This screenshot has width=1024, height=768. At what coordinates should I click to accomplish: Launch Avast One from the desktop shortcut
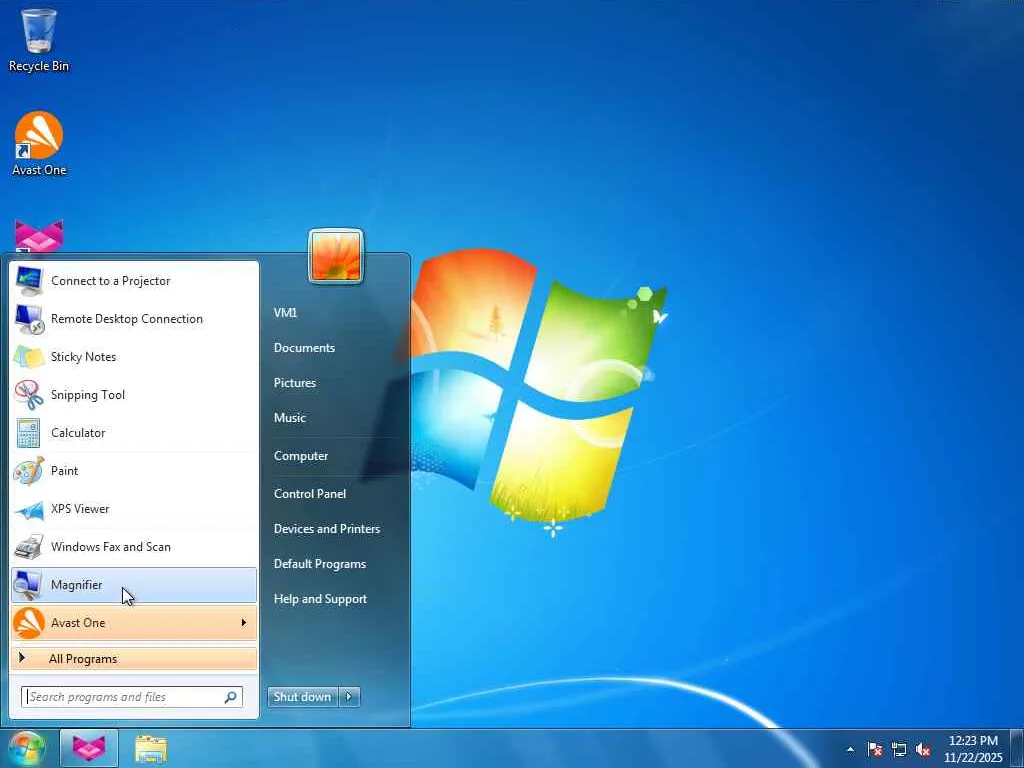click(39, 144)
